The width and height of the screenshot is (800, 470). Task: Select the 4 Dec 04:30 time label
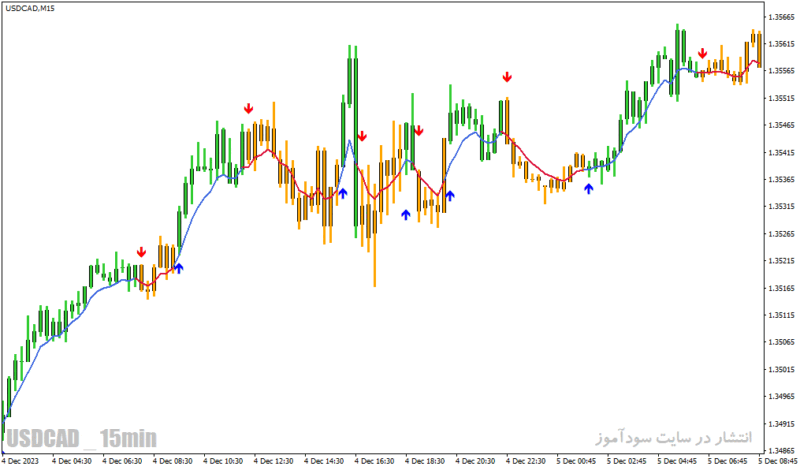pyautogui.click(x=71, y=461)
